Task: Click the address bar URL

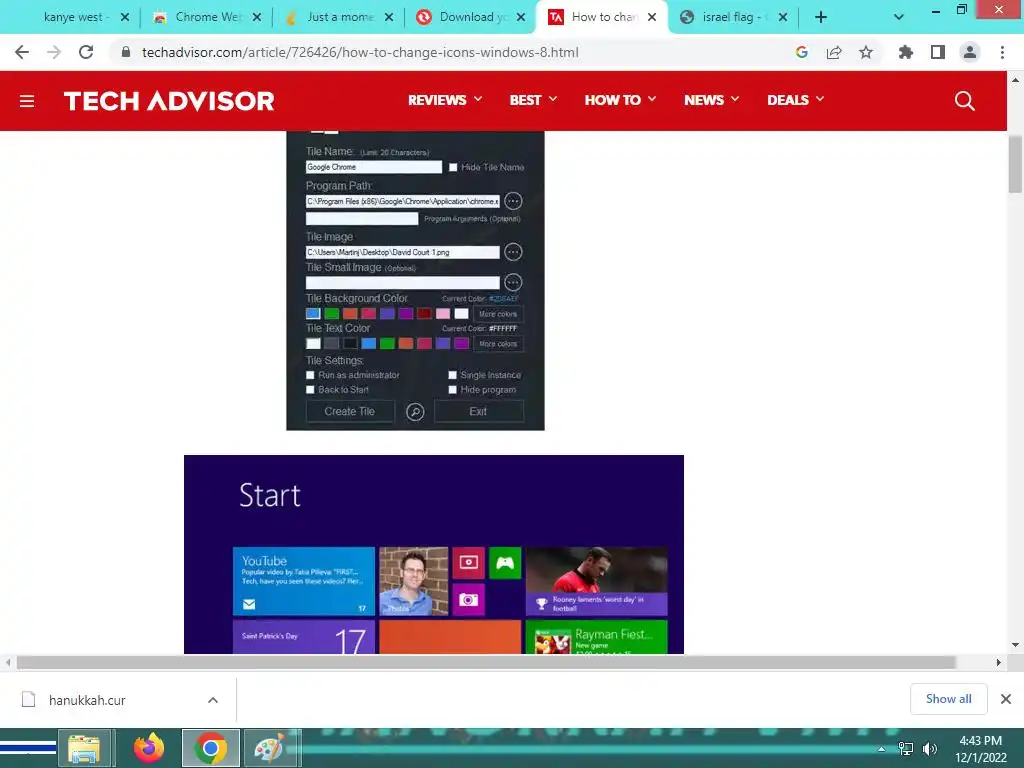Action: tap(360, 52)
